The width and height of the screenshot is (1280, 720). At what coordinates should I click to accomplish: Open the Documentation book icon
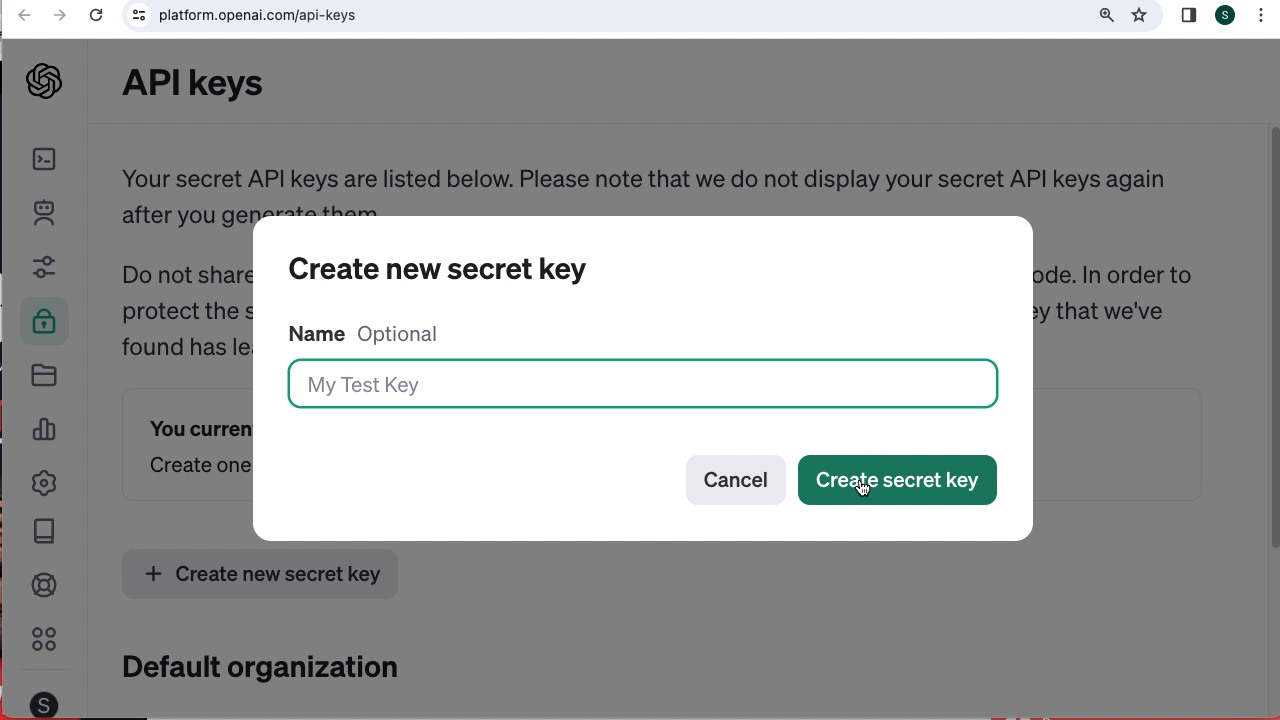44,531
